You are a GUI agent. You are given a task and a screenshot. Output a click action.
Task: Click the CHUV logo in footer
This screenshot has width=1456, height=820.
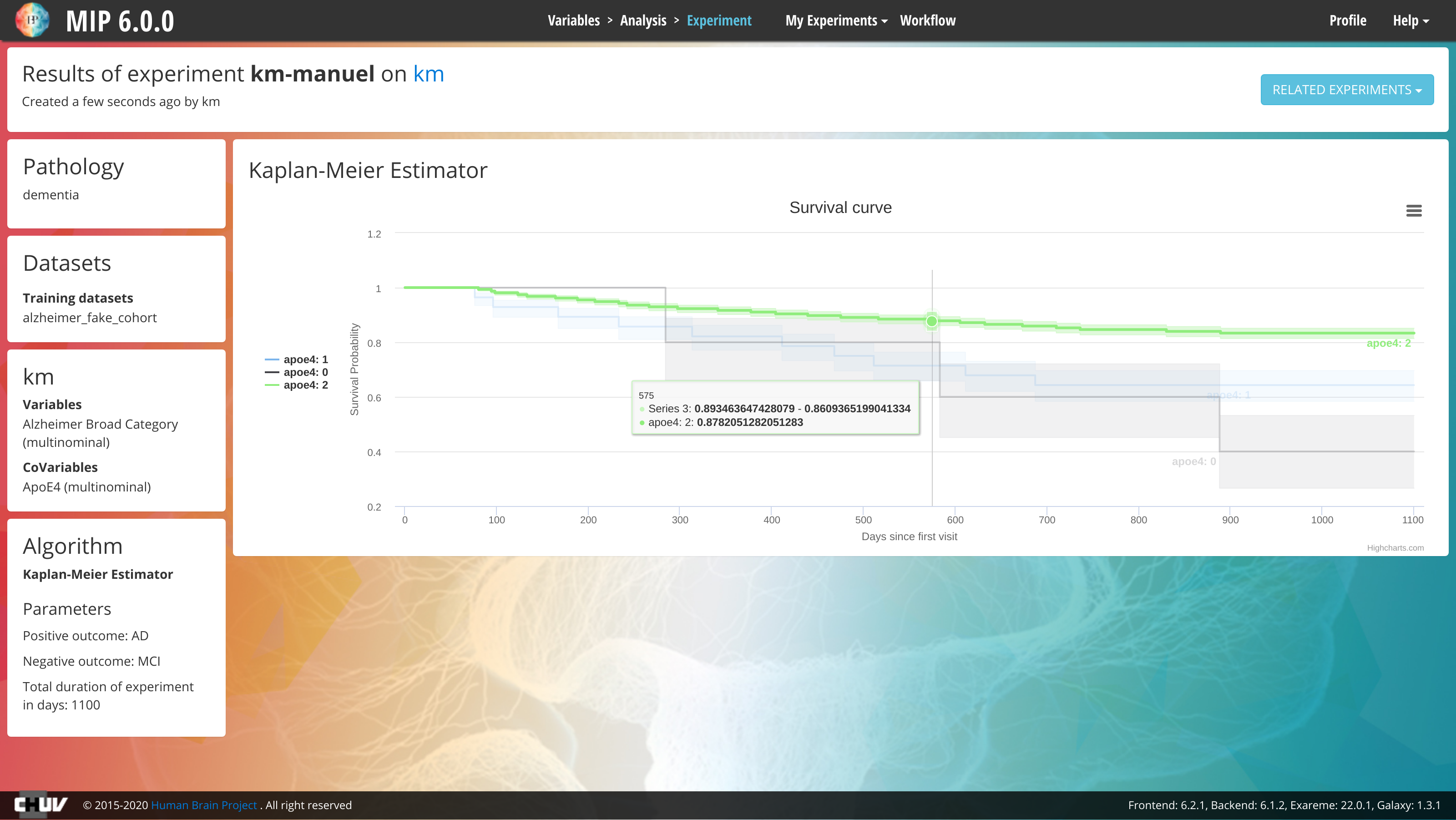pos(40,804)
